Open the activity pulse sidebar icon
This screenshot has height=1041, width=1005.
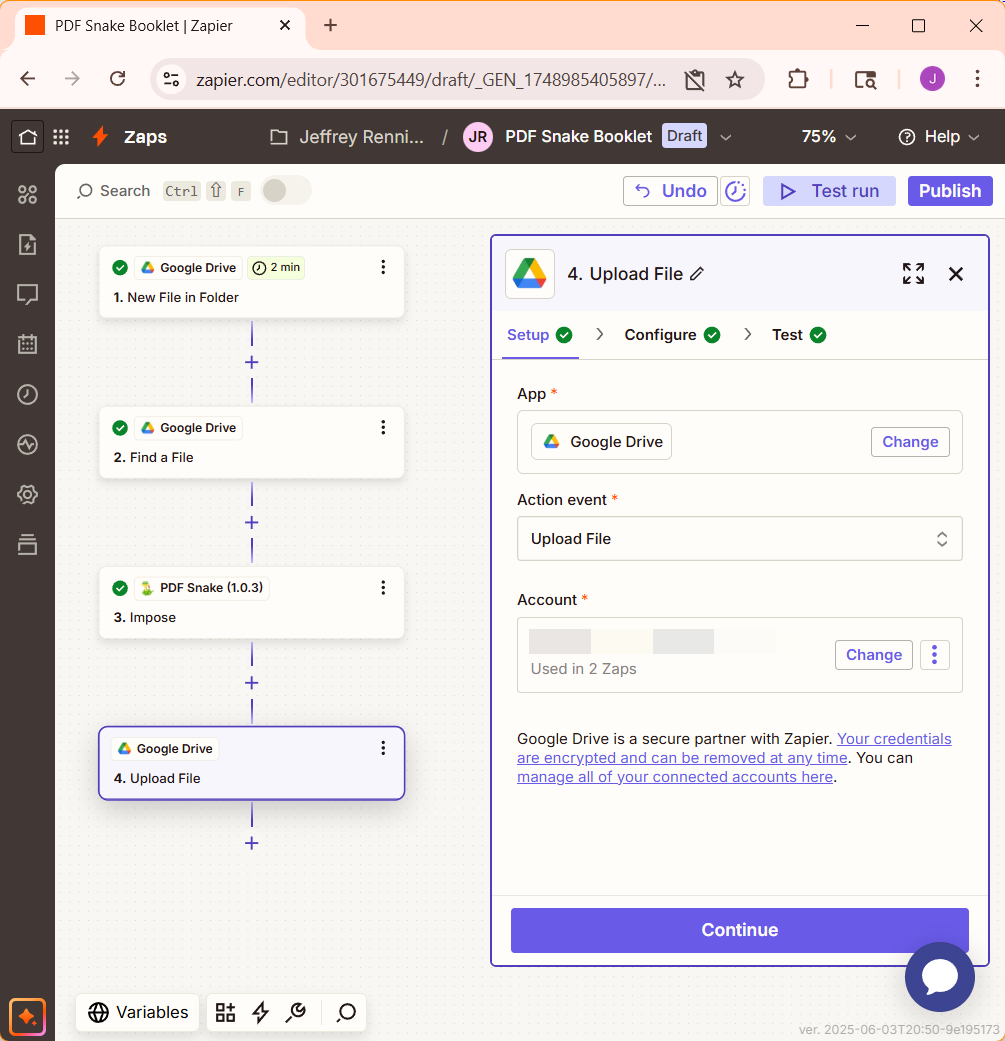(27, 444)
